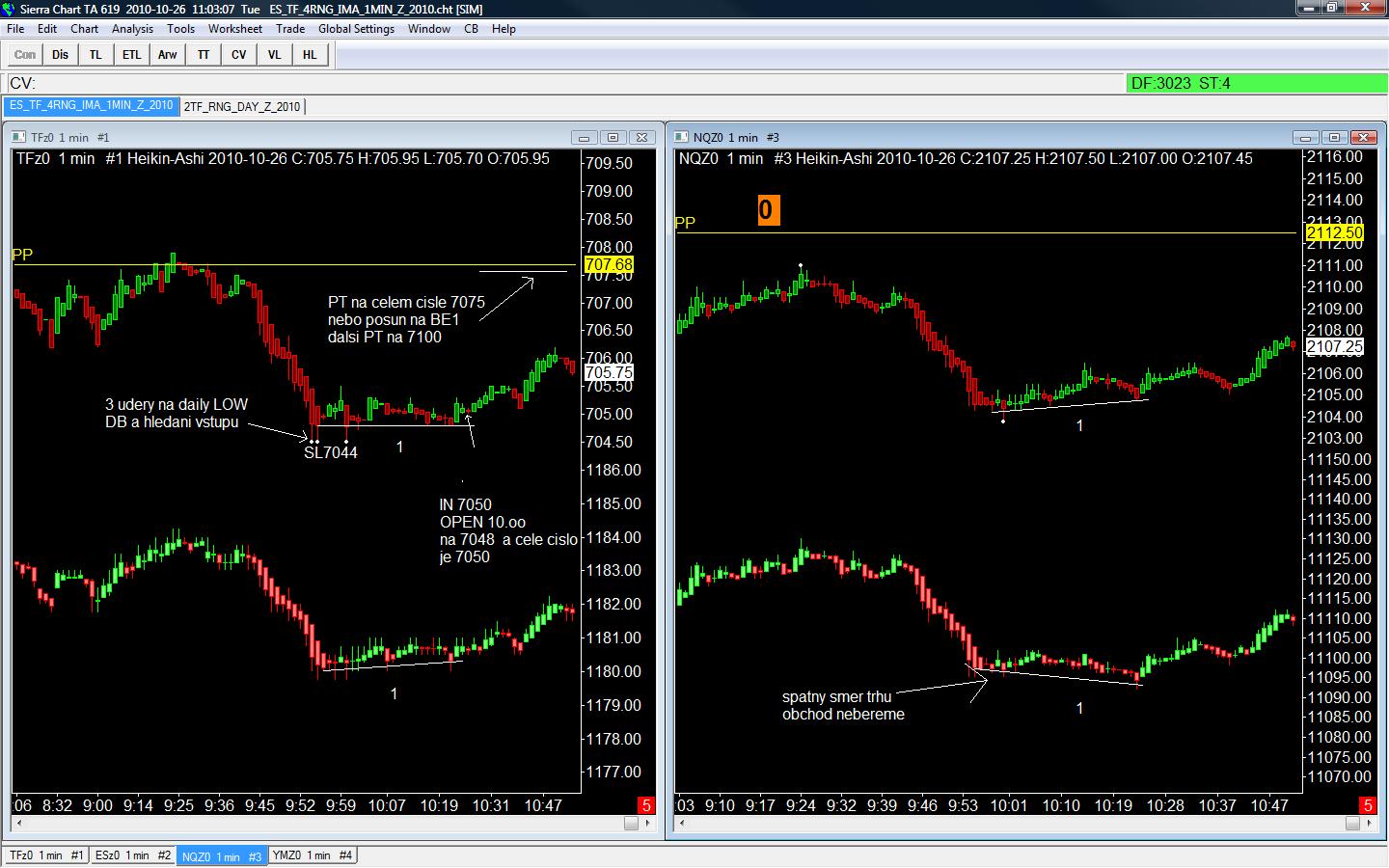Click the TFz0 chart window's title icon
Screen dimensions: 1389x868
coord(18,138)
